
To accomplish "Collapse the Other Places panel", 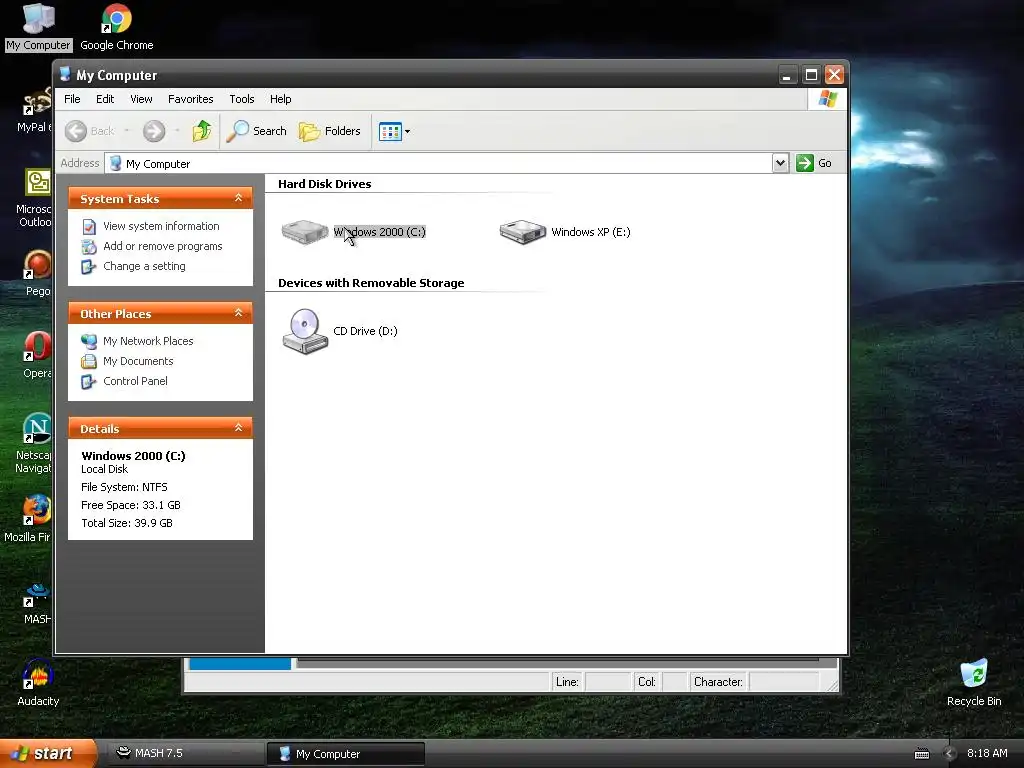I will (x=238, y=313).
